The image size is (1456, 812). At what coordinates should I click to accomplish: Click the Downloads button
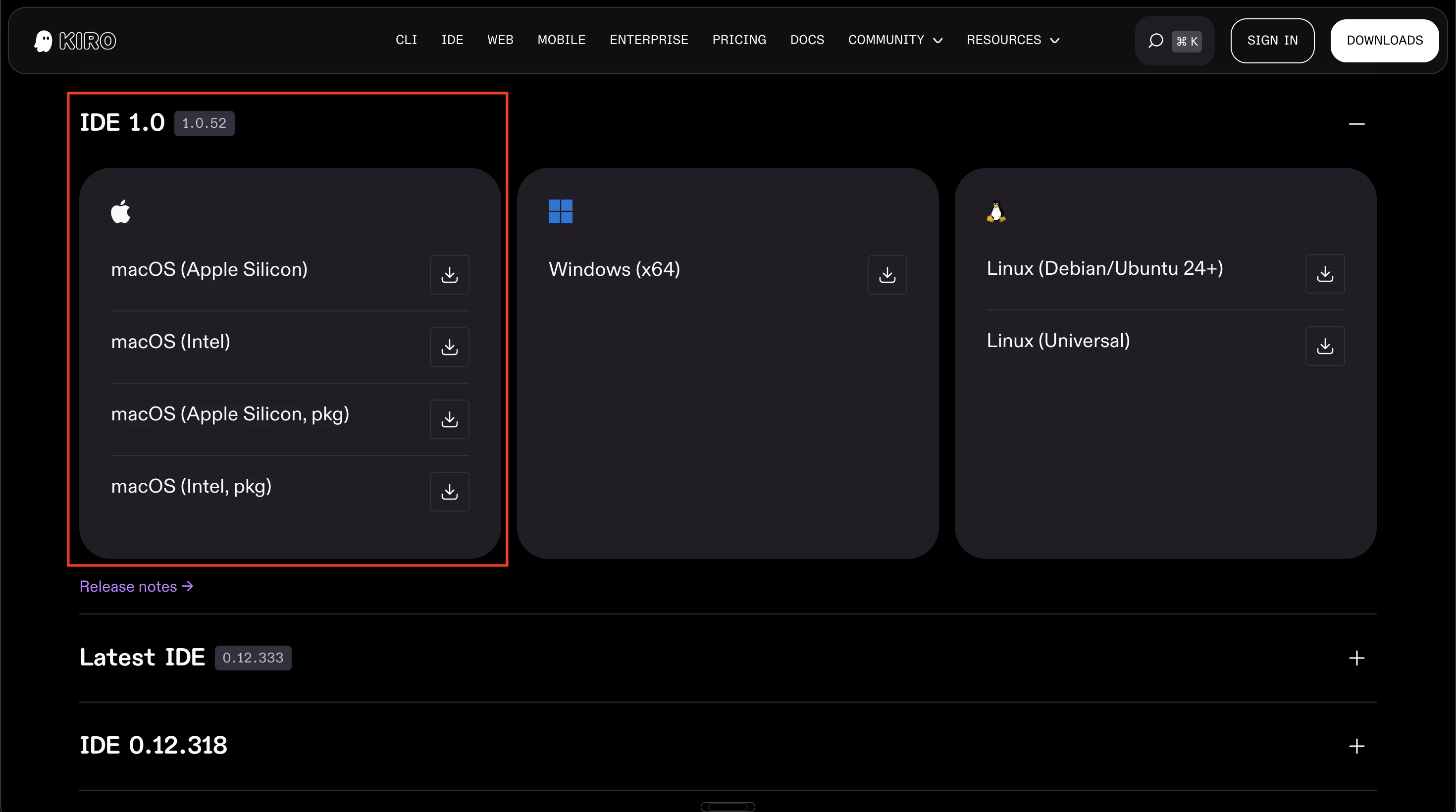[x=1385, y=41]
